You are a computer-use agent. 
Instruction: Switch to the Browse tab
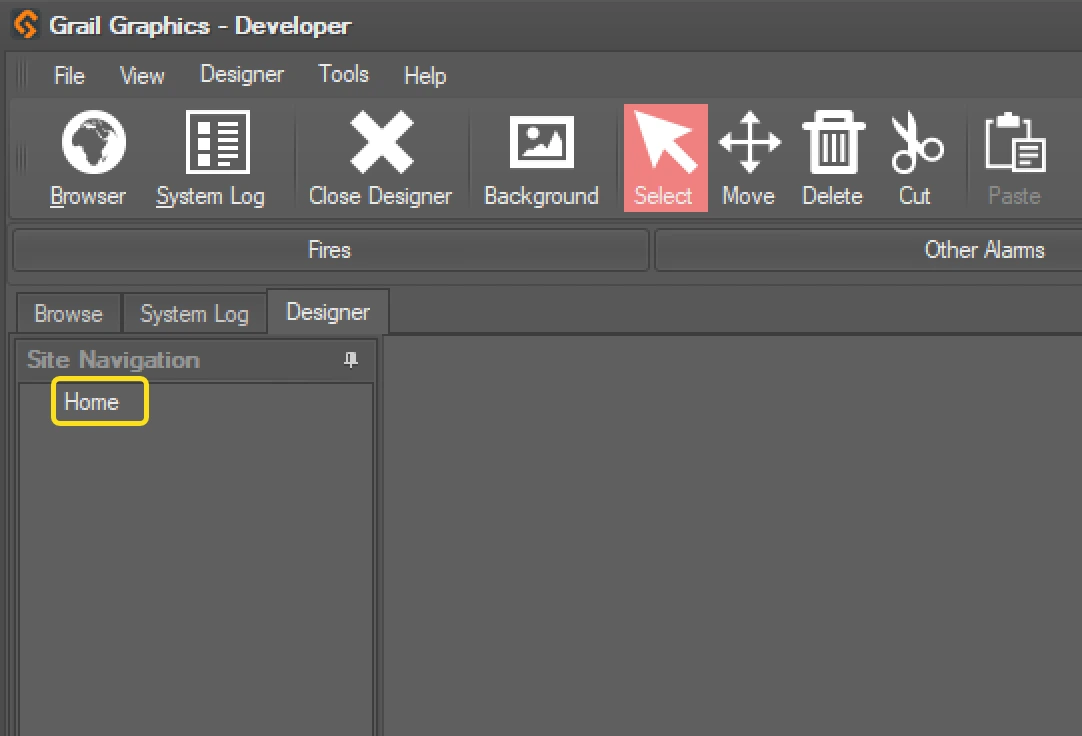(68, 313)
